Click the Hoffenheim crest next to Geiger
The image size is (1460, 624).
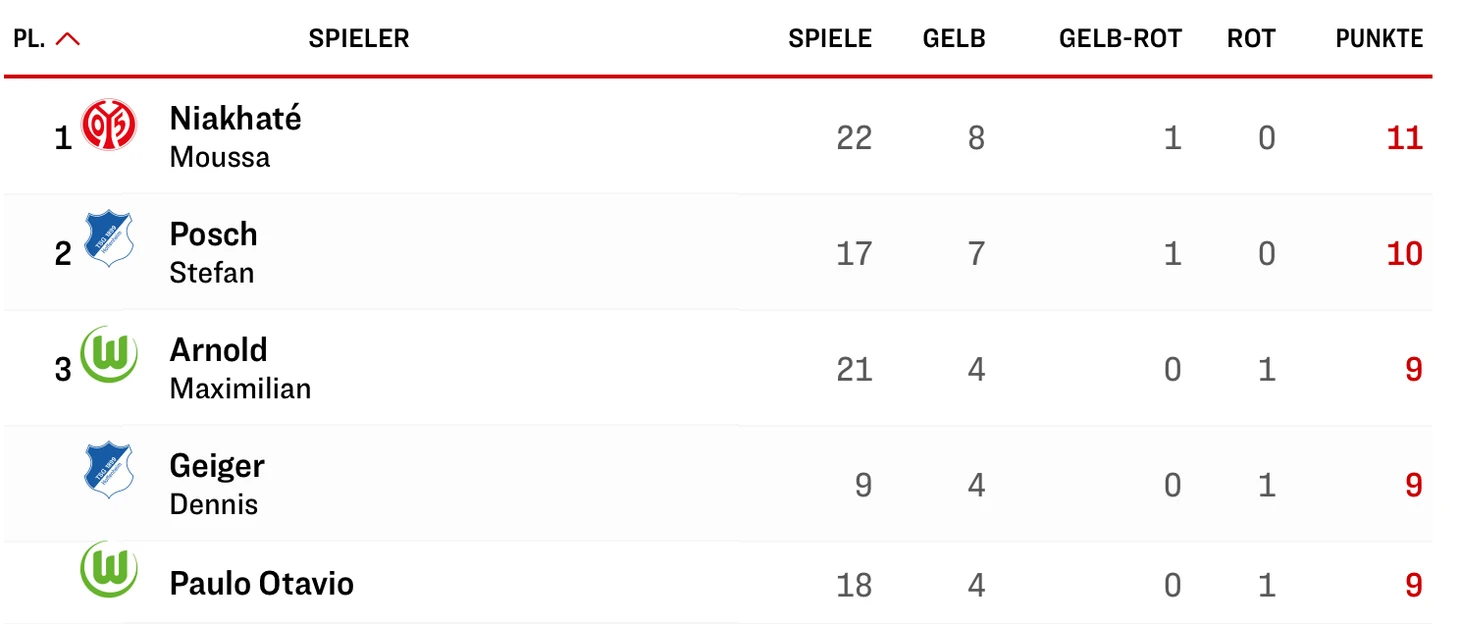pyautogui.click(x=108, y=471)
